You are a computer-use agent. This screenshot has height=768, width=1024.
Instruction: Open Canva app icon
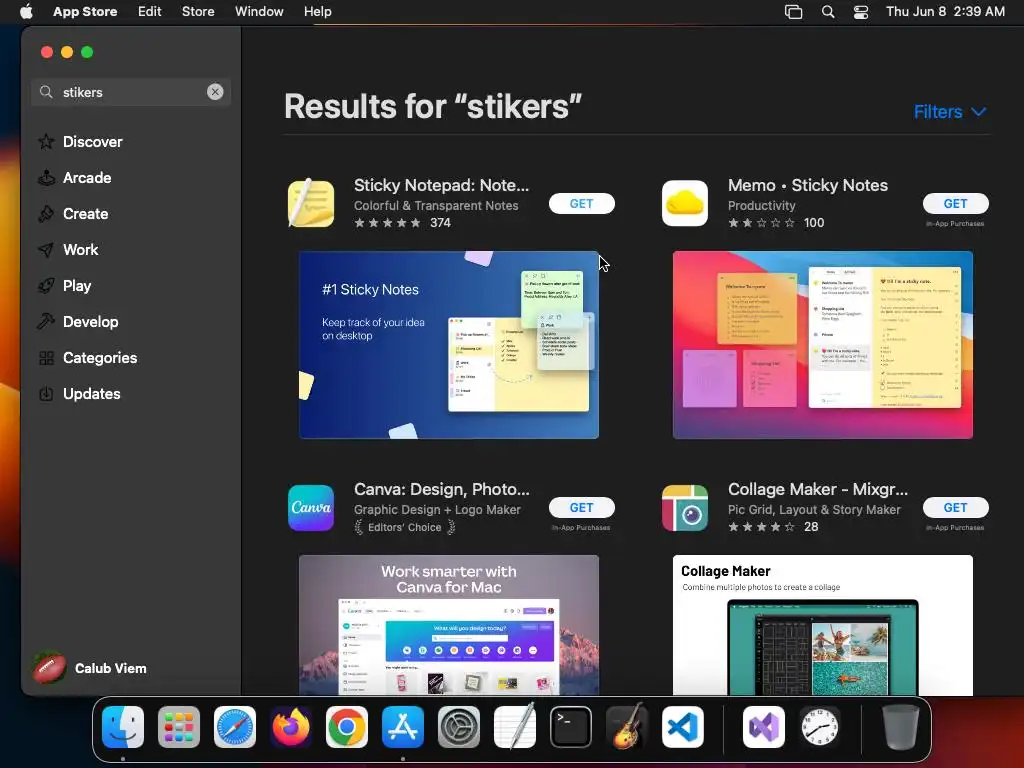click(311, 507)
